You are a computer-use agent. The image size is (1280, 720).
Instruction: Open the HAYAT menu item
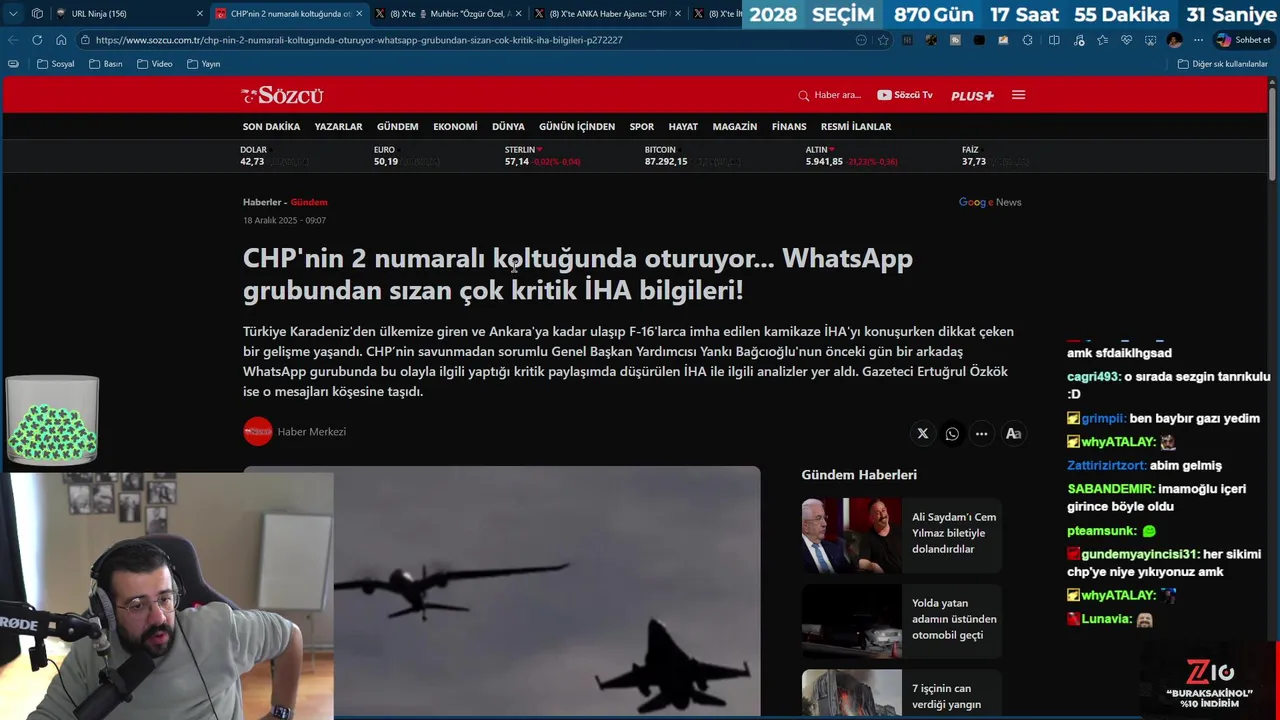pyautogui.click(x=683, y=127)
